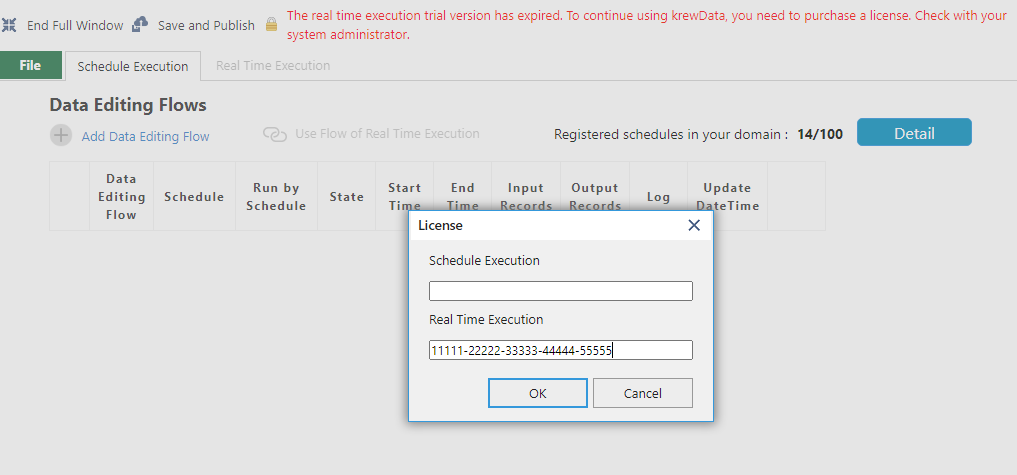Click the empty Schedule Execution license field

coord(560,291)
